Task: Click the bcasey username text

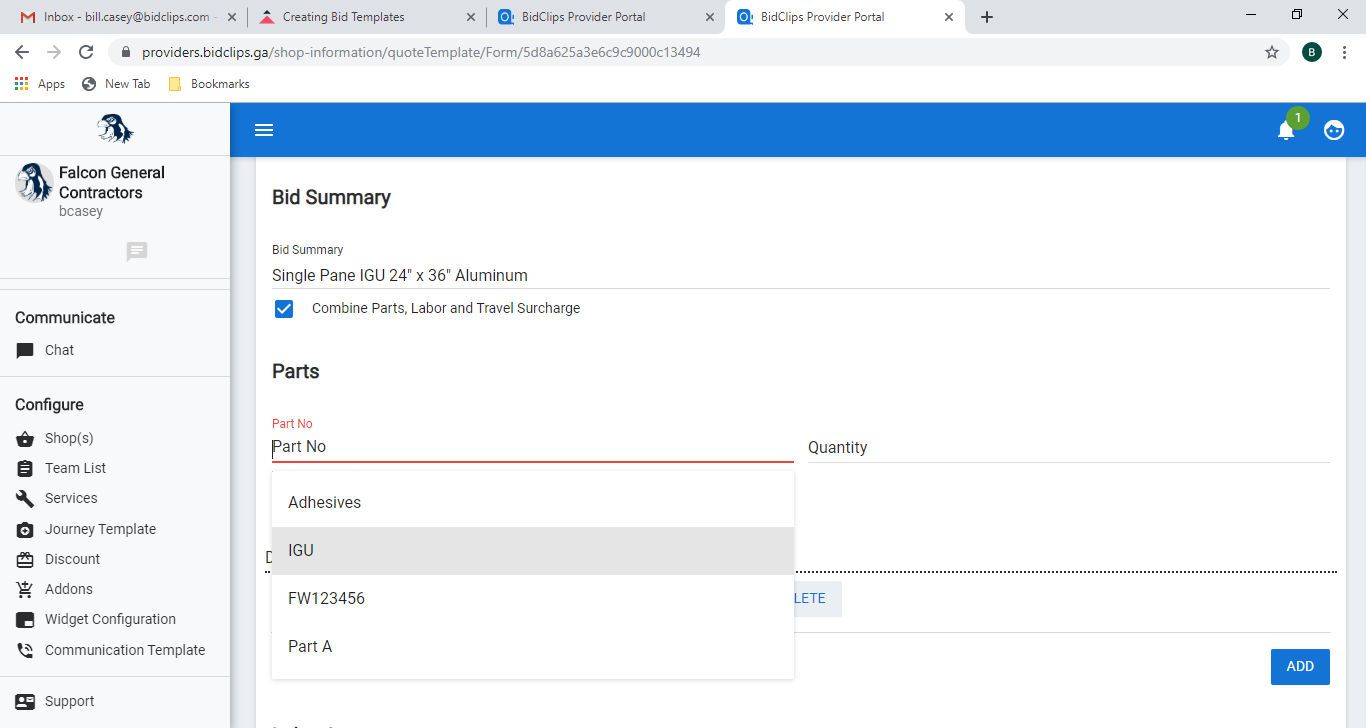Action: pyautogui.click(x=81, y=211)
